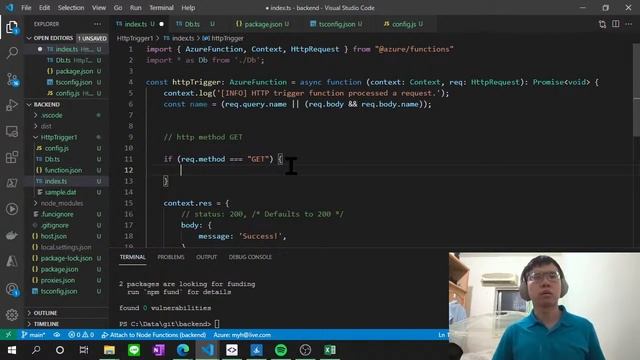Screen dimensions: 640x360
Task: Open Windows Start menu
Action: [x=12, y=350]
